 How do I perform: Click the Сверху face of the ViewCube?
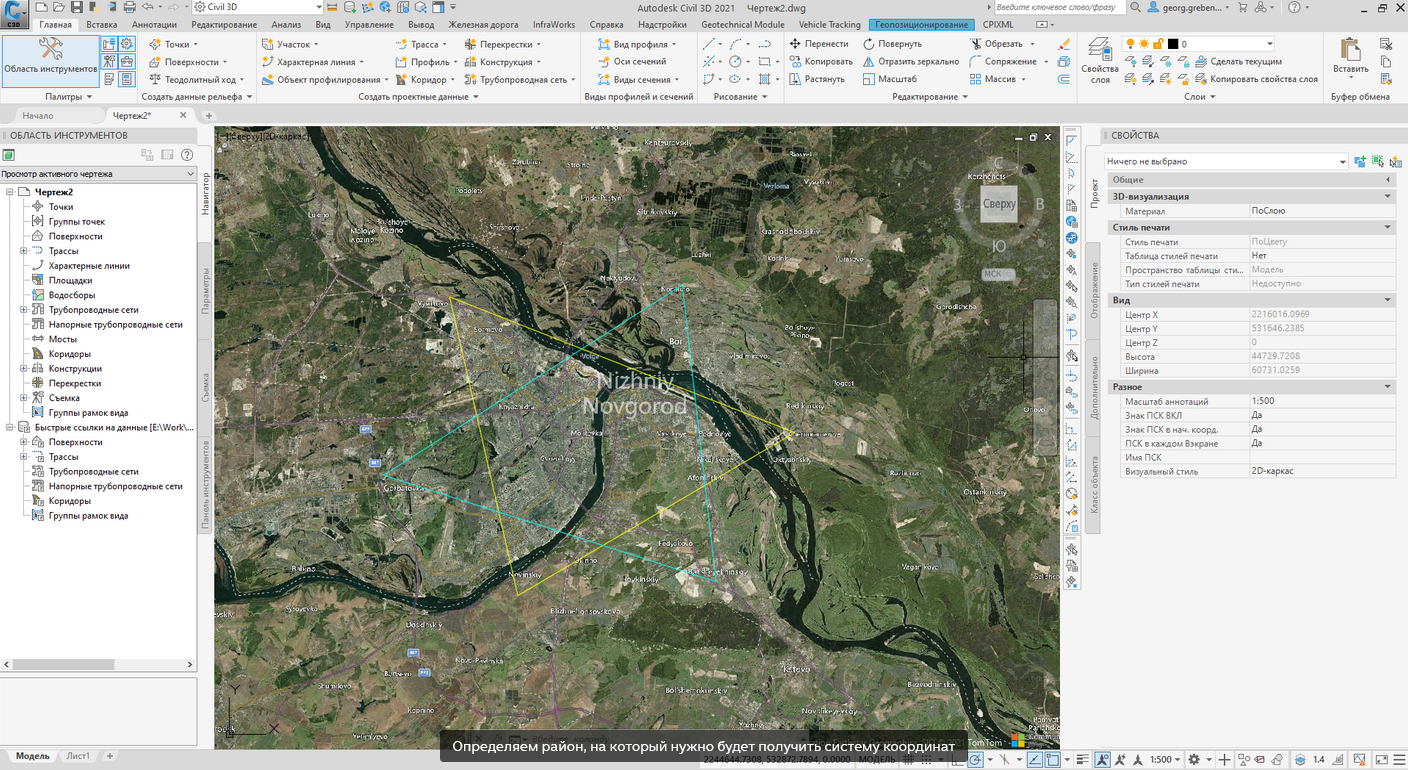click(999, 204)
